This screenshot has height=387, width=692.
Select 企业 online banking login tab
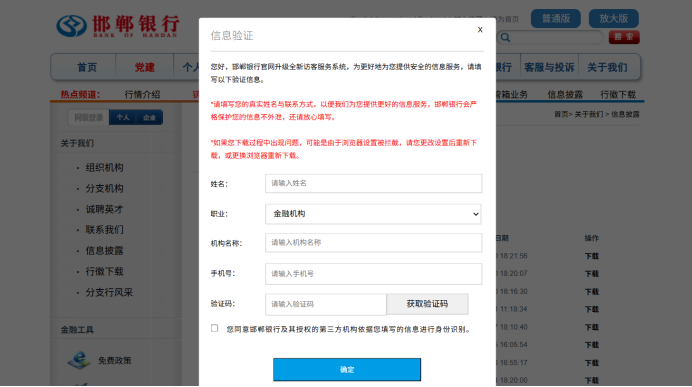pos(149,117)
